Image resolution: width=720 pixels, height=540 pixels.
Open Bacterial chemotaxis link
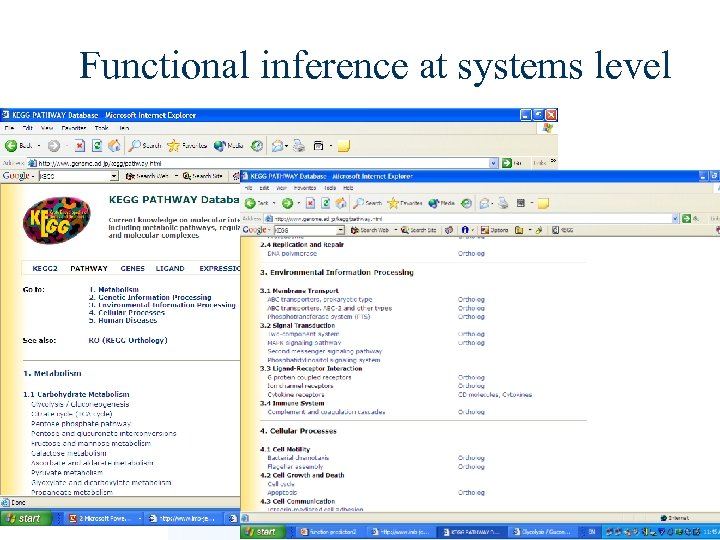[x=298, y=458]
